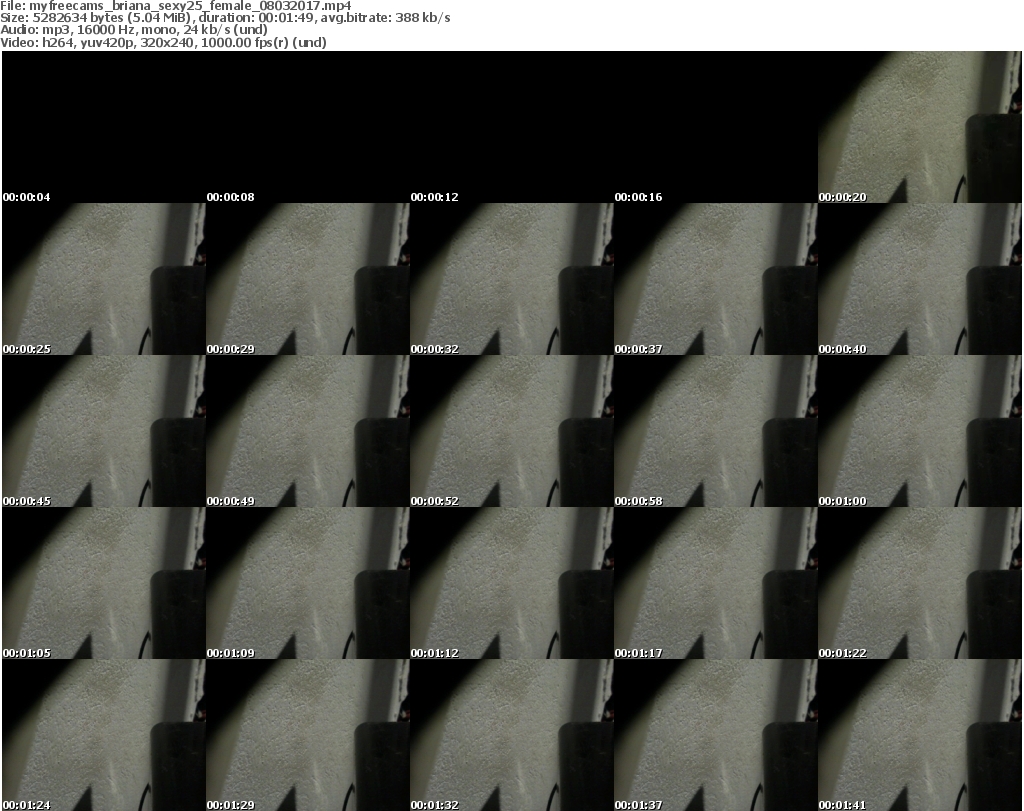Click the Audio mp3 info line

click(x=134, y=30)
